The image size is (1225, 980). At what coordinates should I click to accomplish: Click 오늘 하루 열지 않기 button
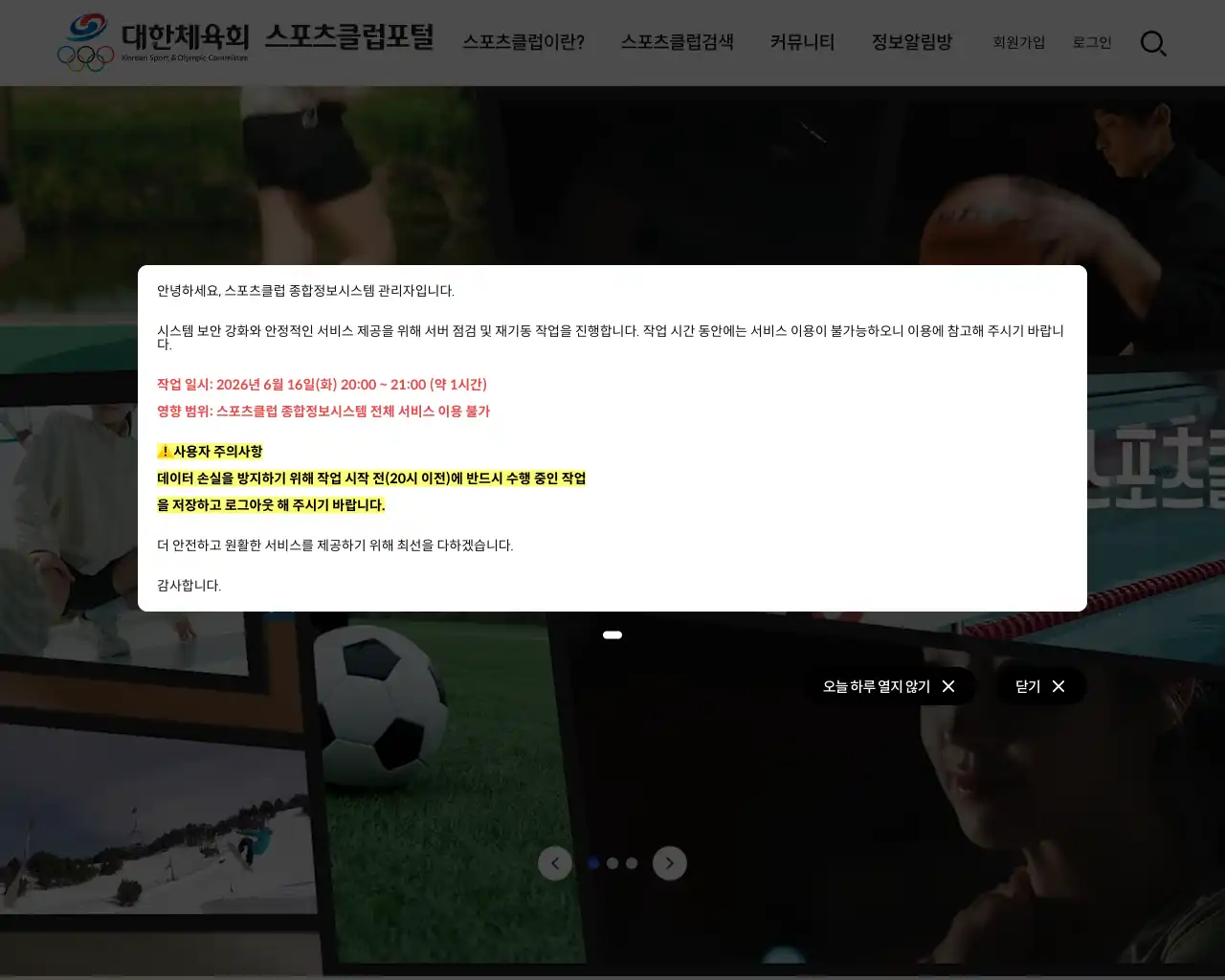[889, 686]
